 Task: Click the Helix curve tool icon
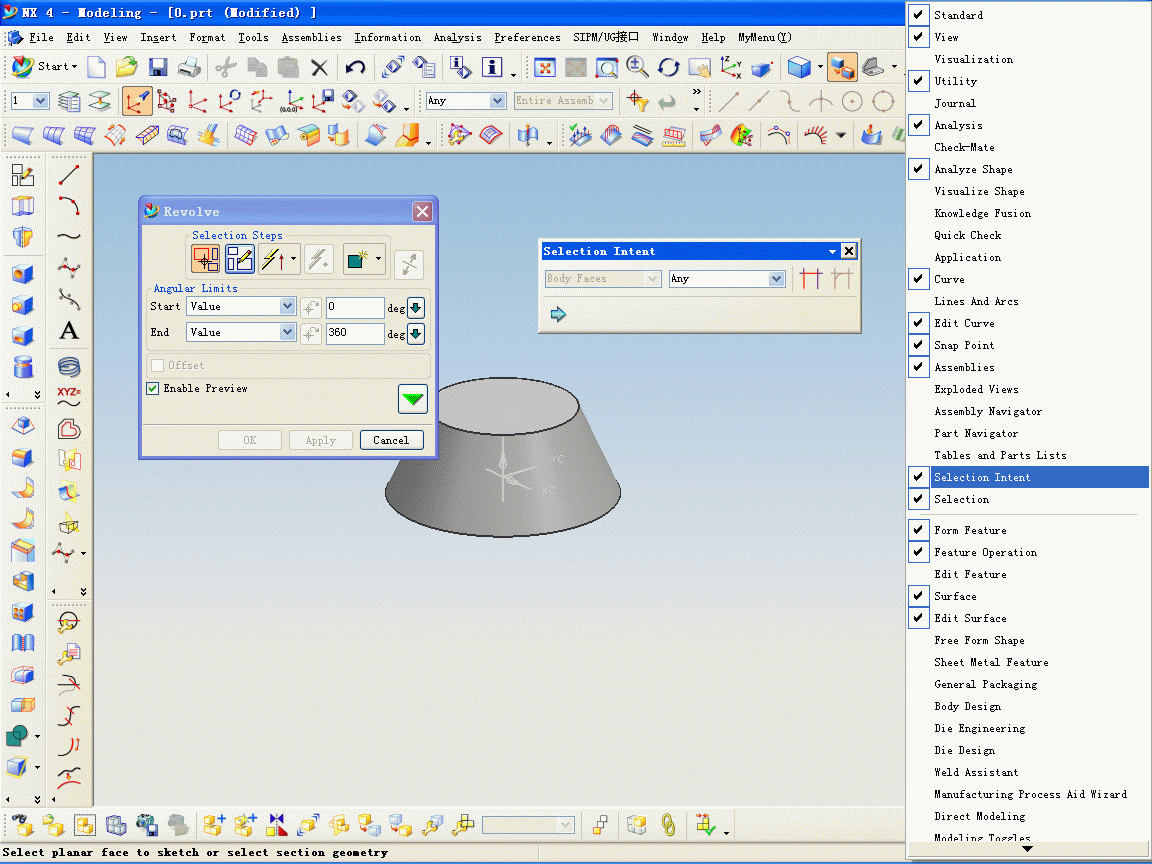click(x=69, y=367)
